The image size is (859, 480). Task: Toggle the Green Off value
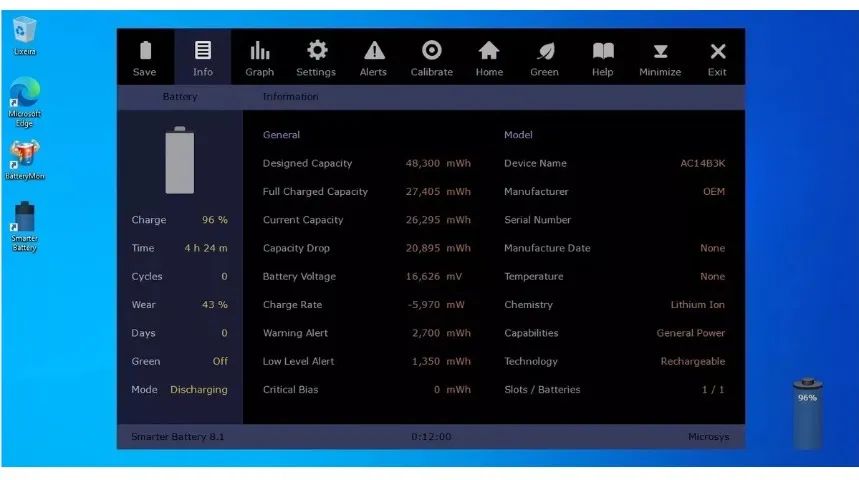pyautogui.click(x=219, y=362)
